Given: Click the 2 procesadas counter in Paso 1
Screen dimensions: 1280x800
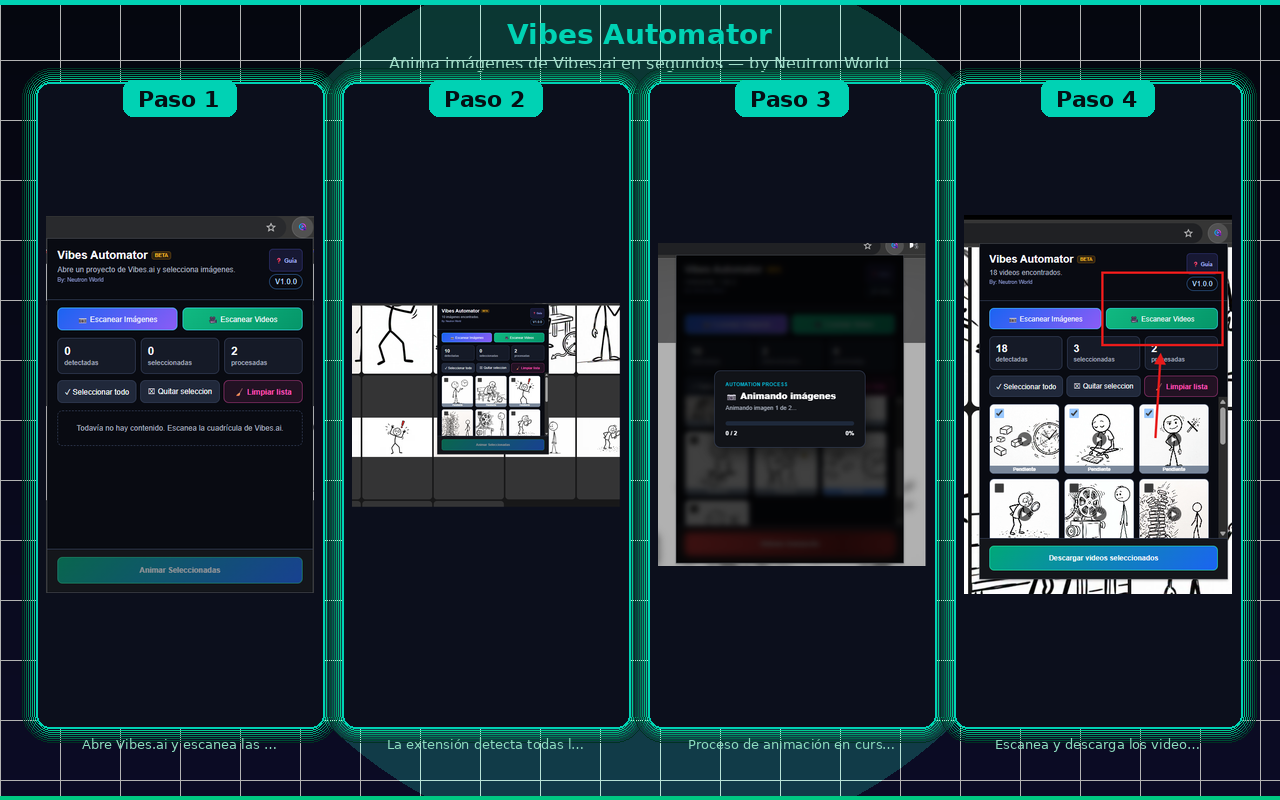Looking at the screenshot, I should coord(263,355).
